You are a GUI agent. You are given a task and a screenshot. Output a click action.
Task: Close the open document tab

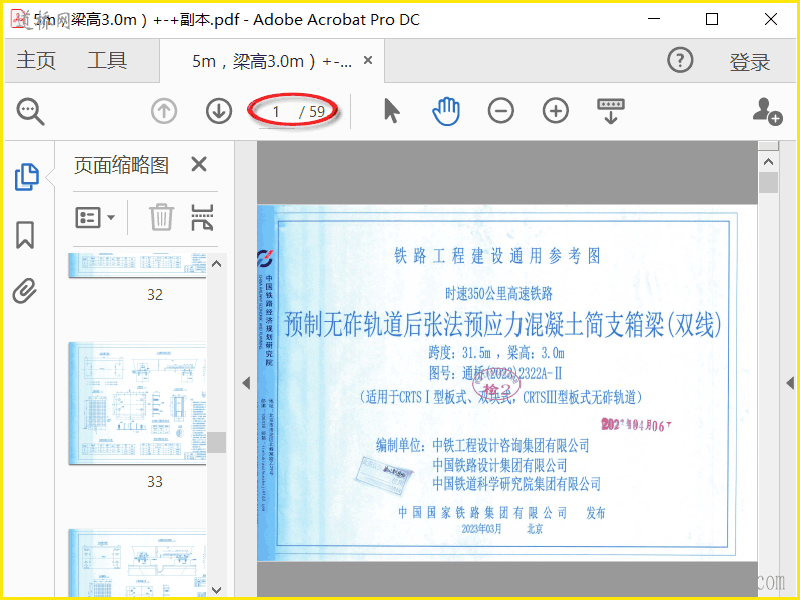coord(368,60)
